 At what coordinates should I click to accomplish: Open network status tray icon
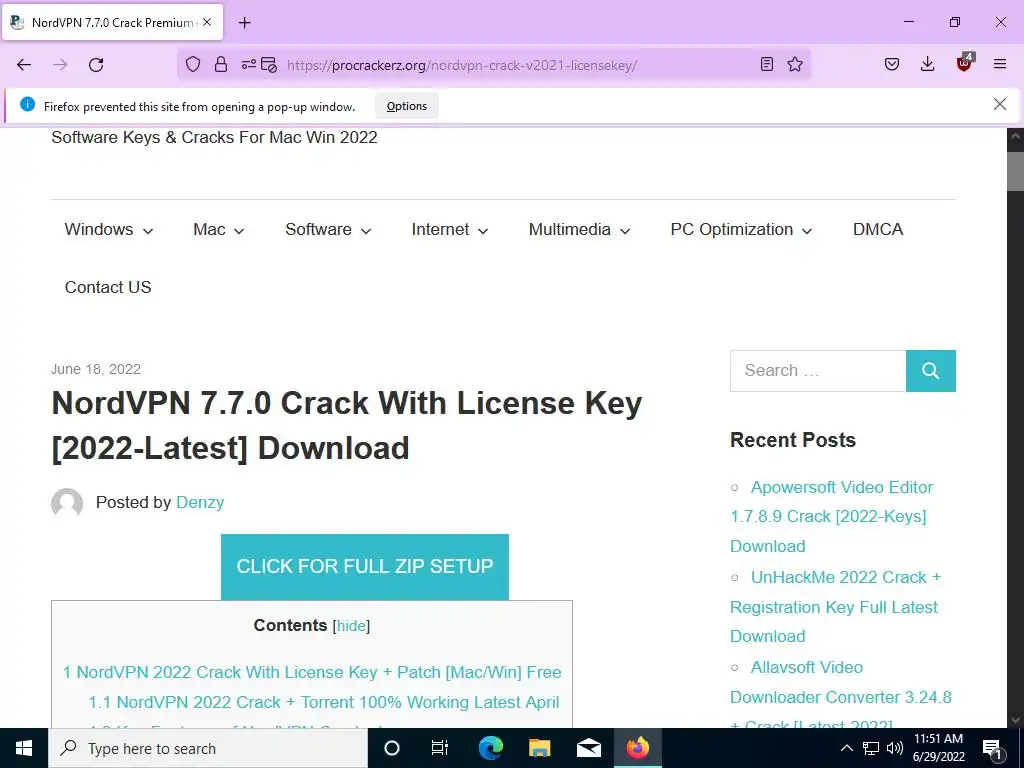[x=871, y=748]
